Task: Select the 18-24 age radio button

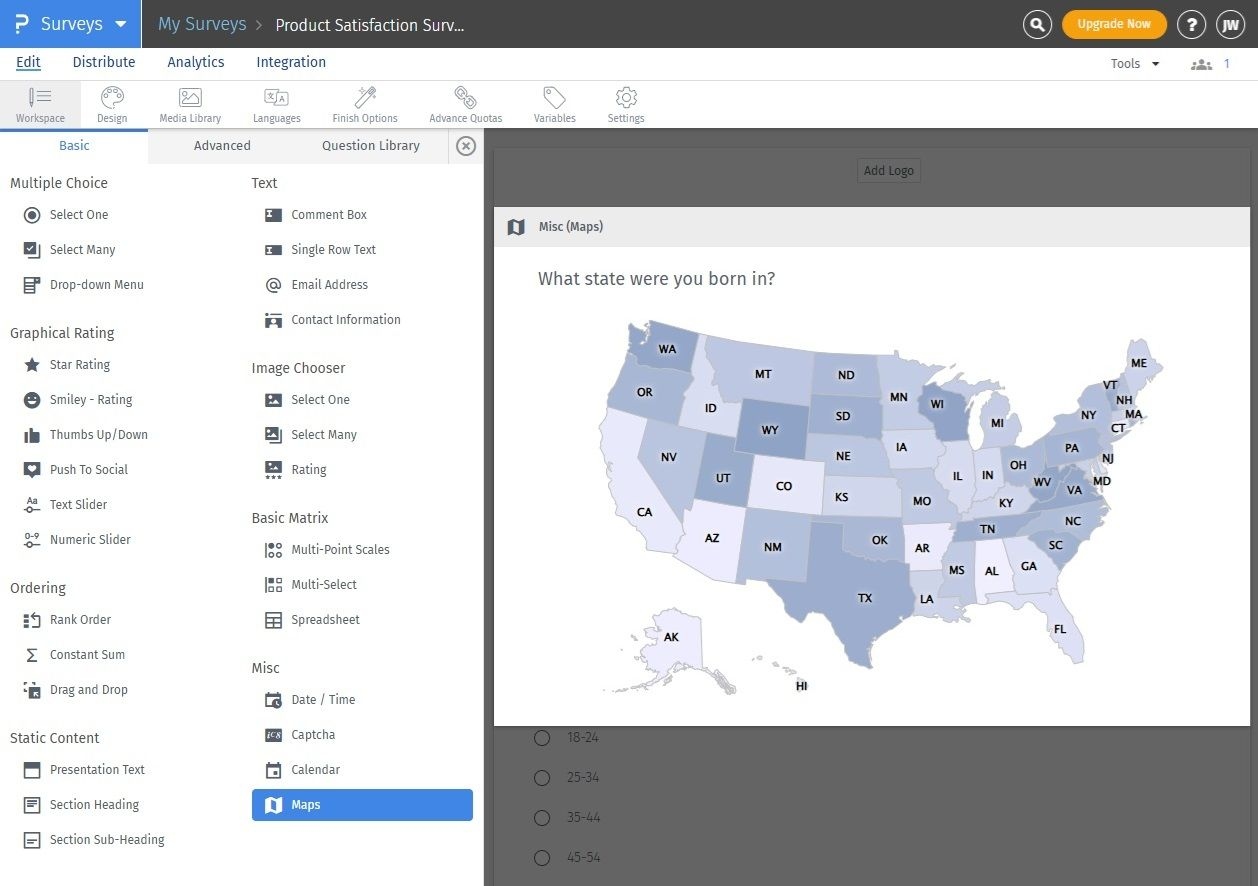Action: tap(542, 737)
